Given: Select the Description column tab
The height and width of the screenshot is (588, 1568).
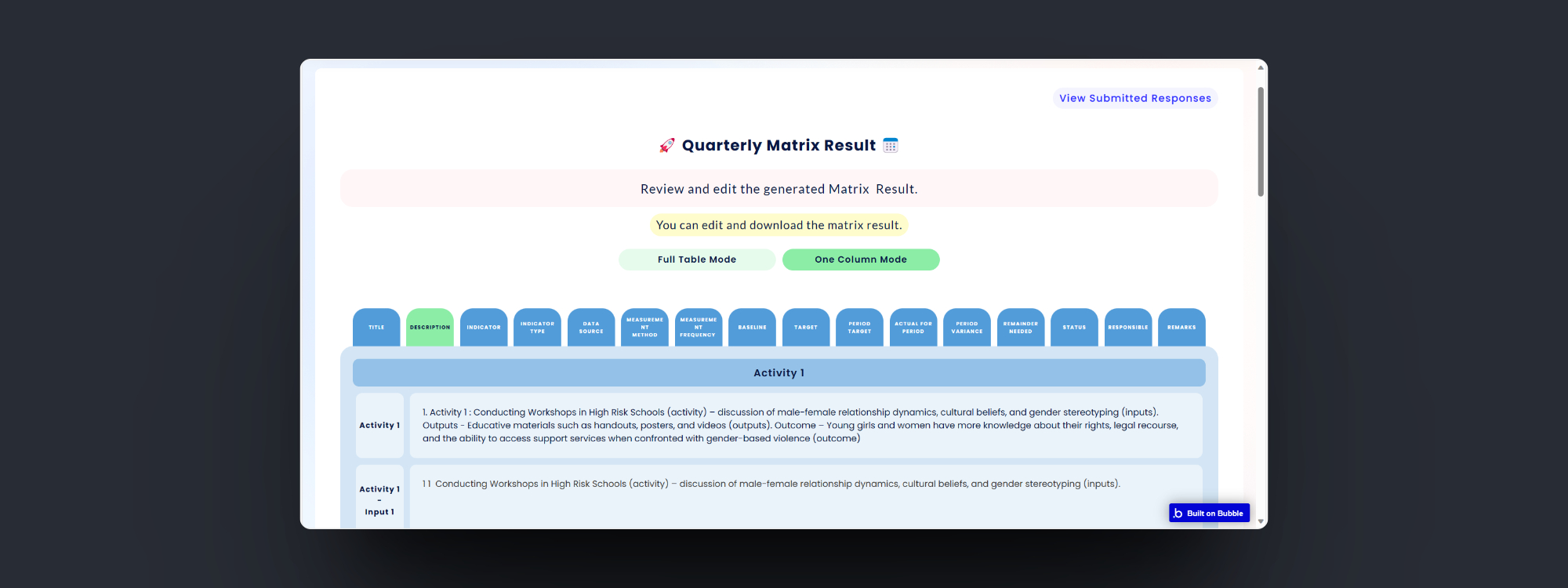Looking at the screenshot, I should tap(430, 328).
